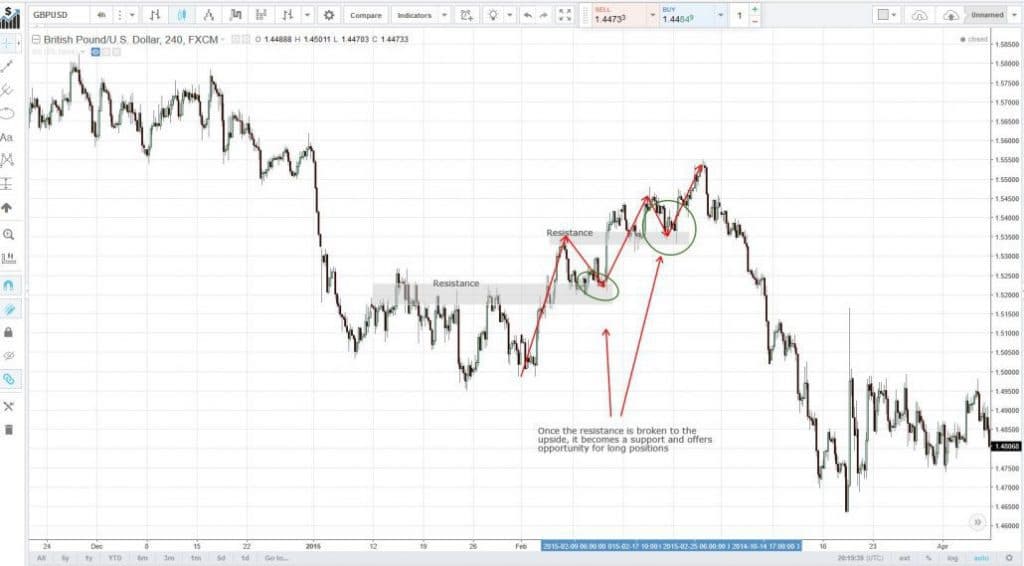Open the 4h timeframe interval dropdown
The image size is (1024, 566).
coord(103,15)
